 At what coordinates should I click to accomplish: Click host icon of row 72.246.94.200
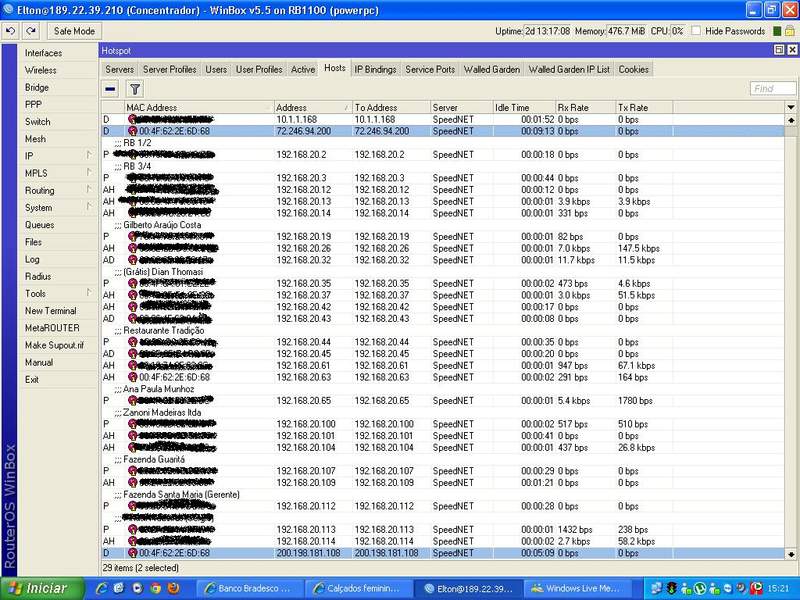tap(133, 131)
